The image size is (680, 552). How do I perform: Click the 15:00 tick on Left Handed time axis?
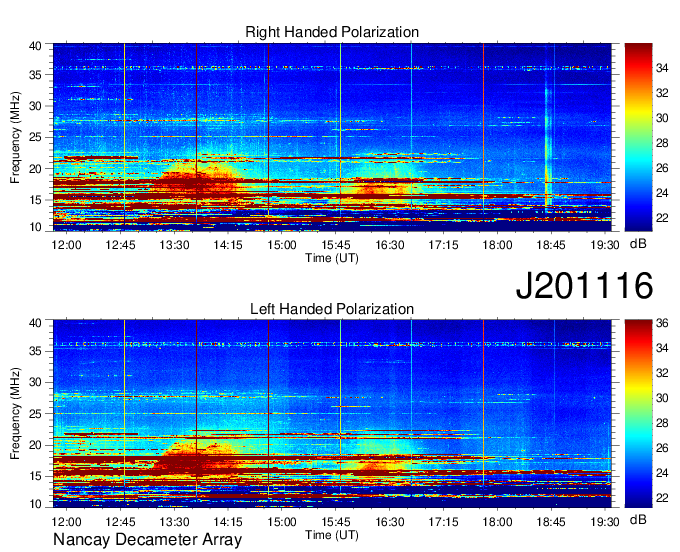click(282, 522)
